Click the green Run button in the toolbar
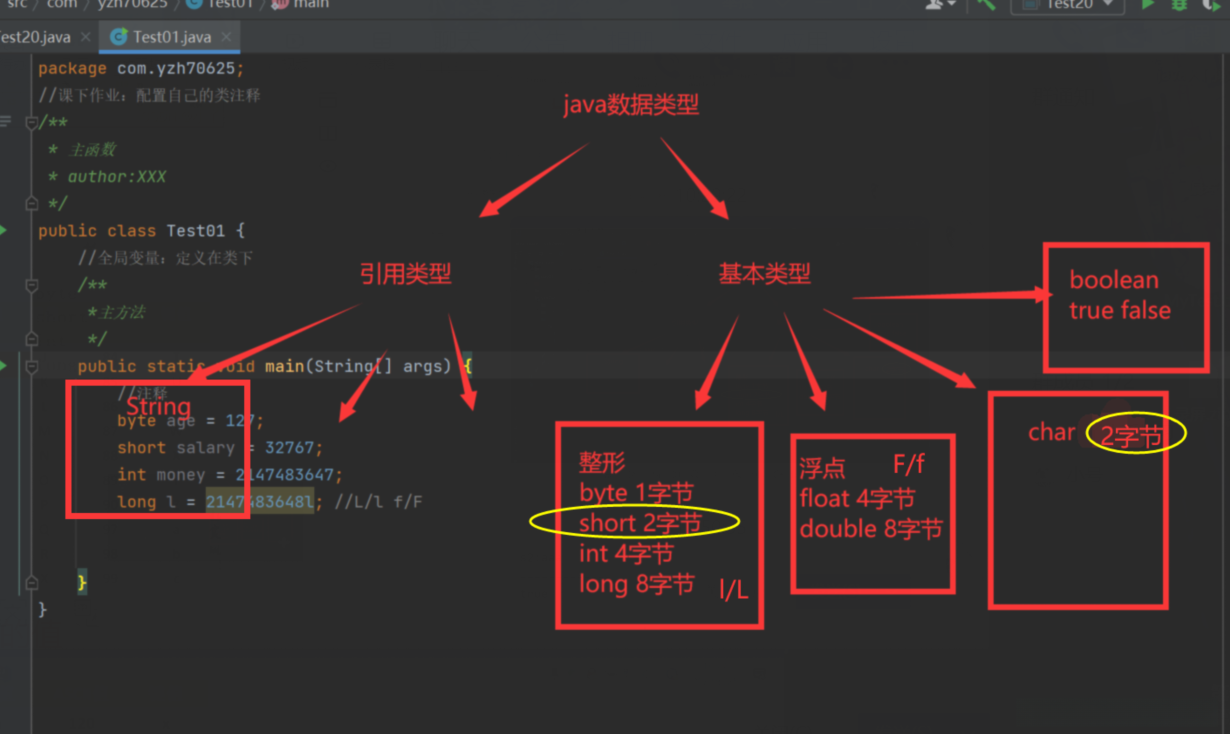This screenshot has width=1230, height=734. click(x=1148, y=6)
